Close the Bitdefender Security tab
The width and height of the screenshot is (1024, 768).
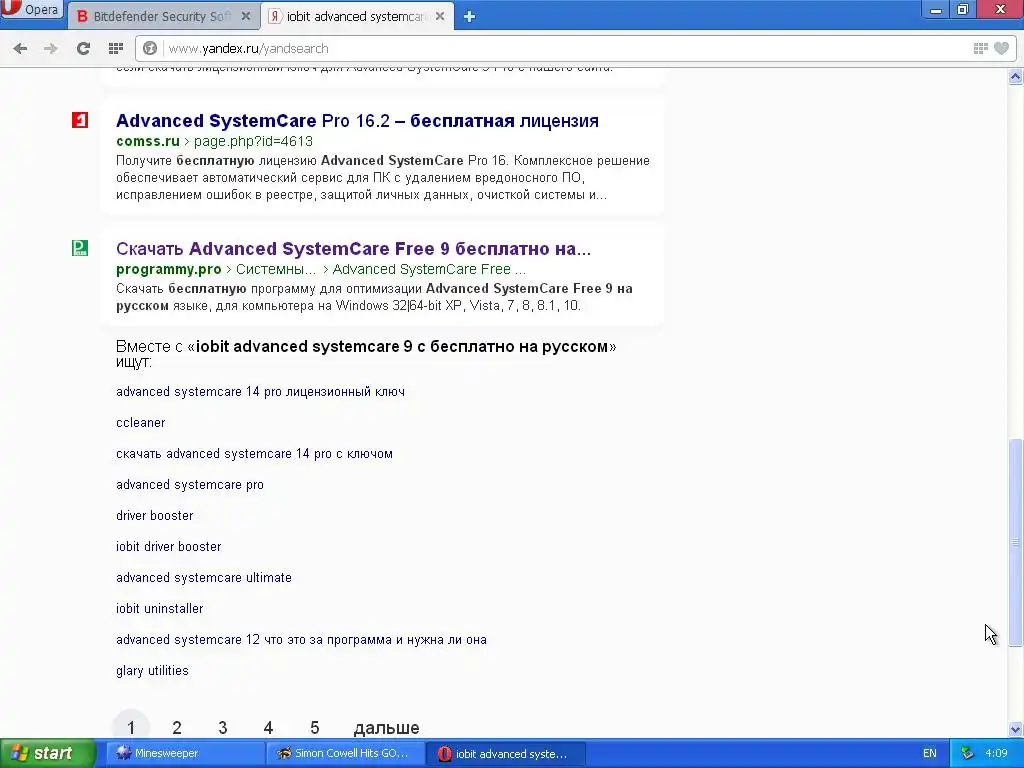(246, 16)
